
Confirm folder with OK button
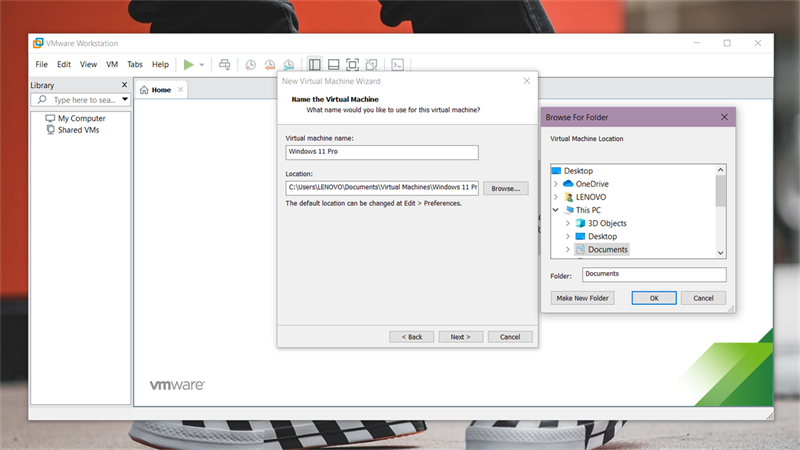click(654, 298)
